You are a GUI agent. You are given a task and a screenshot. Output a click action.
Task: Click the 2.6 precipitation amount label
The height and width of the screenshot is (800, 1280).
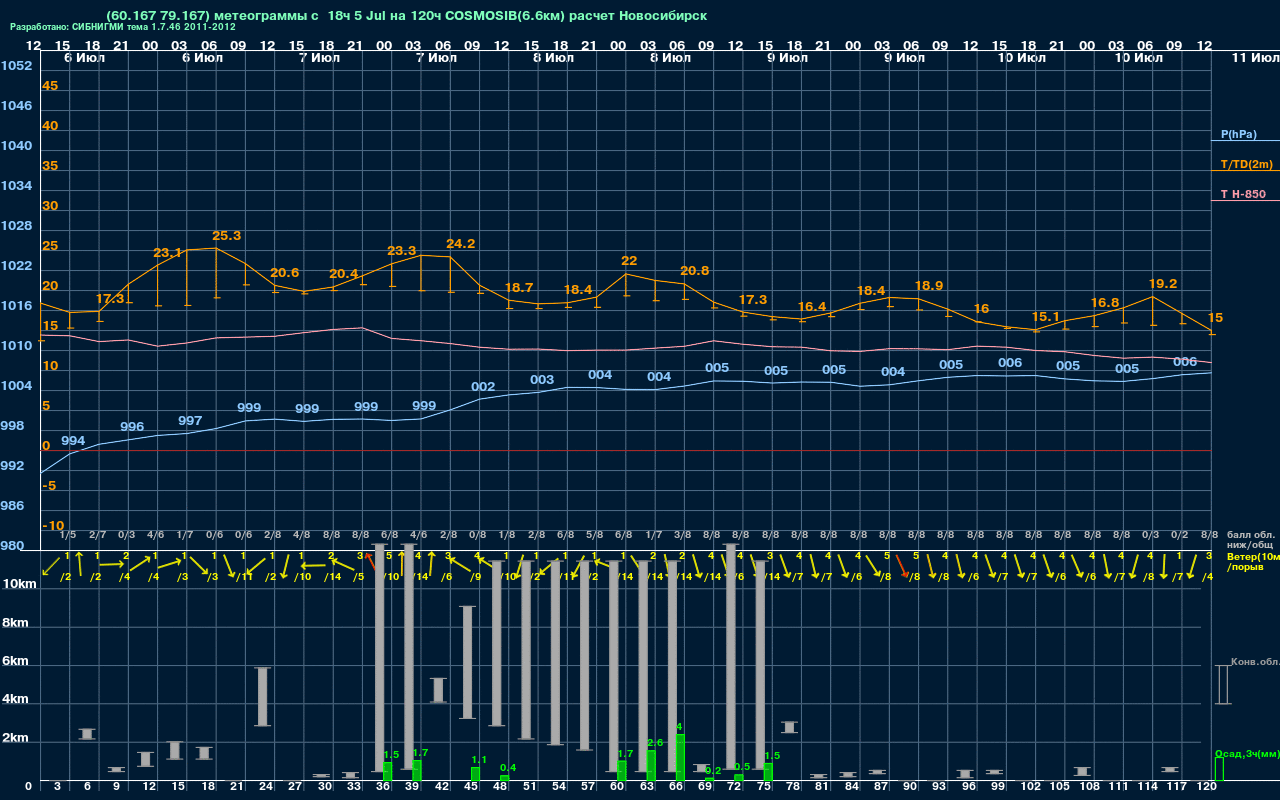click(x=656, y=743)
